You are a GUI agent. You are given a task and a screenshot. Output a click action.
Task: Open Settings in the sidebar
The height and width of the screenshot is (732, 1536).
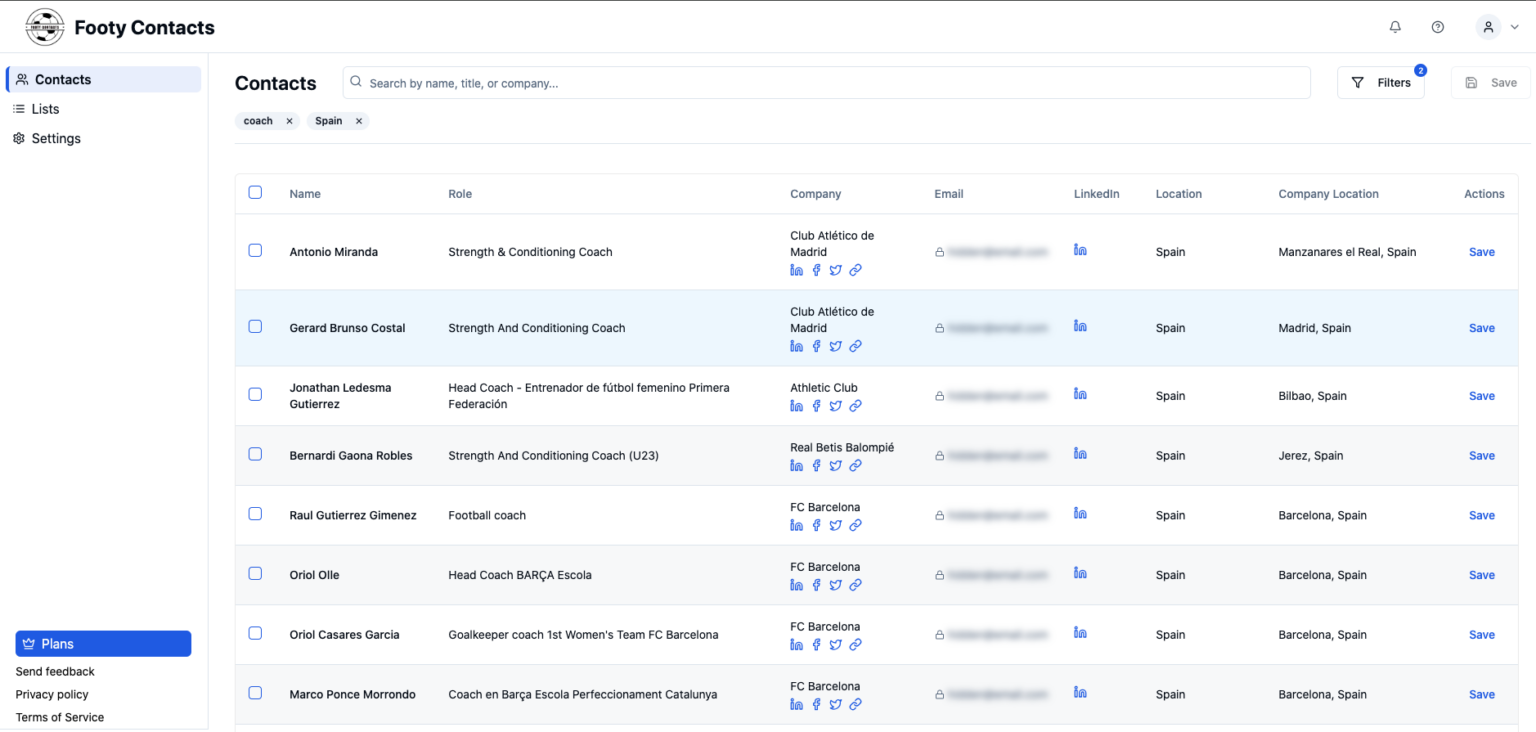click(x=55, y=139)
